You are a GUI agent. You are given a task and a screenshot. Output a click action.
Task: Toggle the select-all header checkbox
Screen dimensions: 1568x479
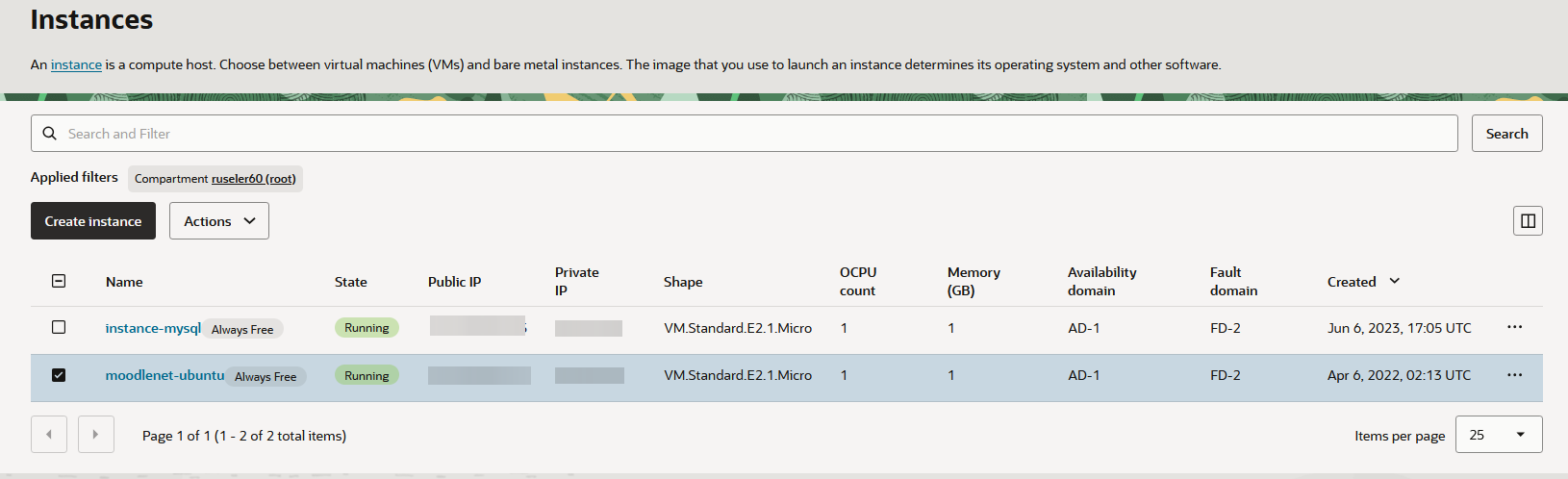(x=59, y=281)
